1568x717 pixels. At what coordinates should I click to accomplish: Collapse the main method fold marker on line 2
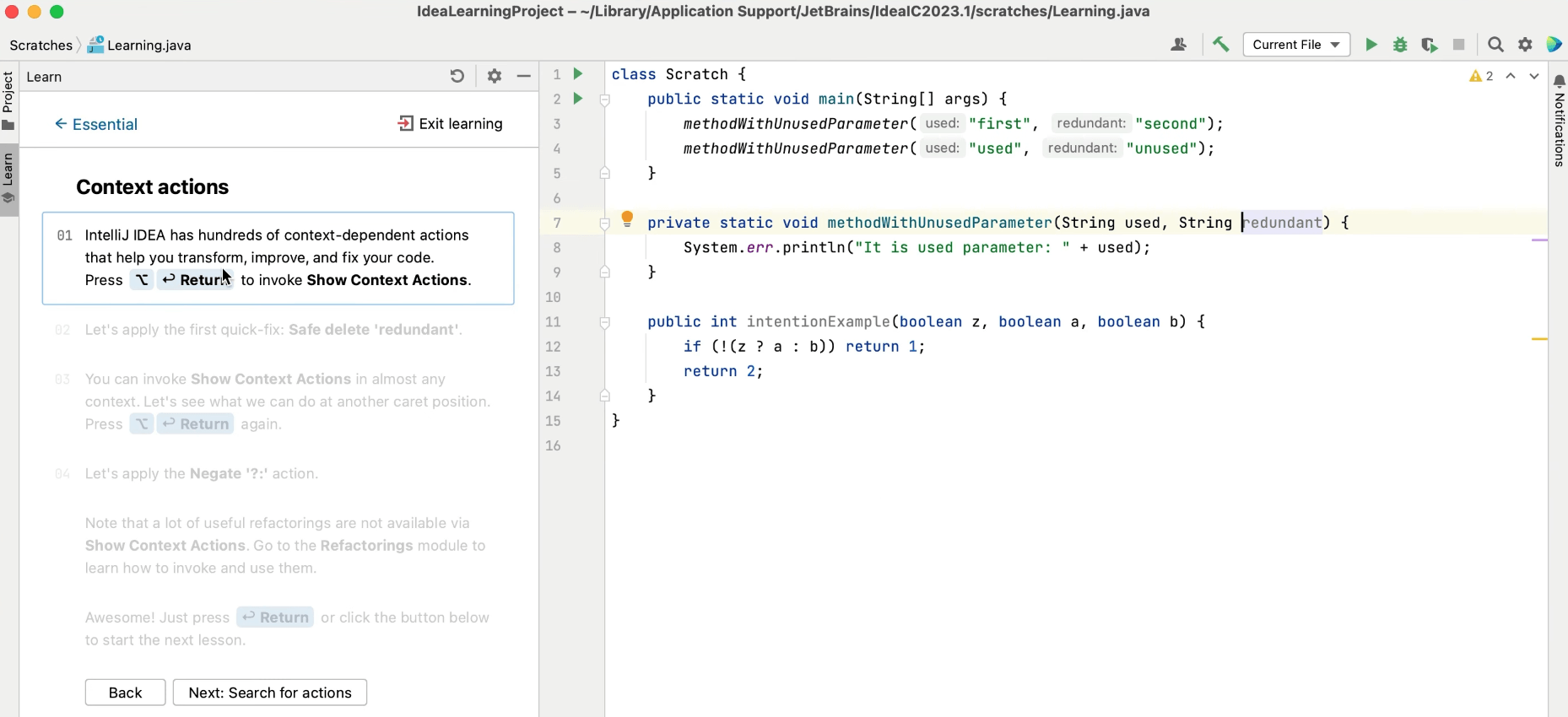coord(605,100)
